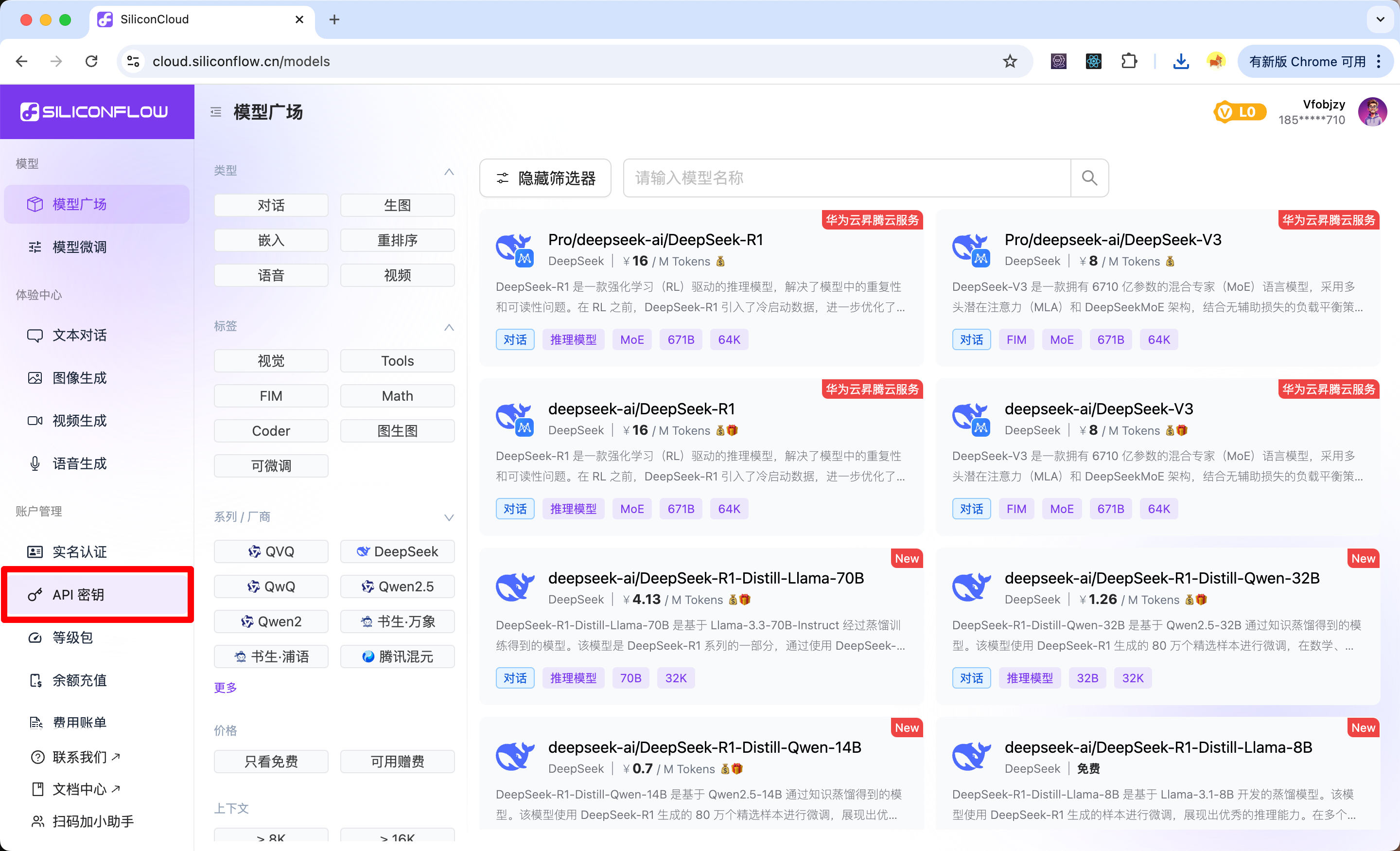Viewport: 1400px width, 851px height.
Task: Open 等级包 in the sidebar
Action: point(97,637)
